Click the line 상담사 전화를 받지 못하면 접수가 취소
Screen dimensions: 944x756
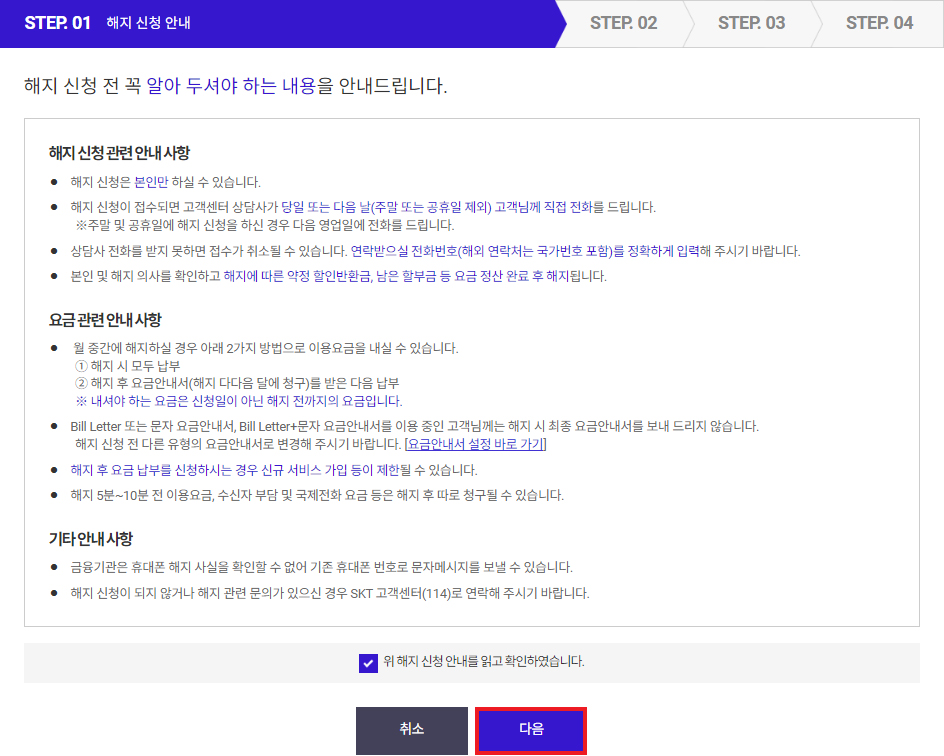point(435,251)
